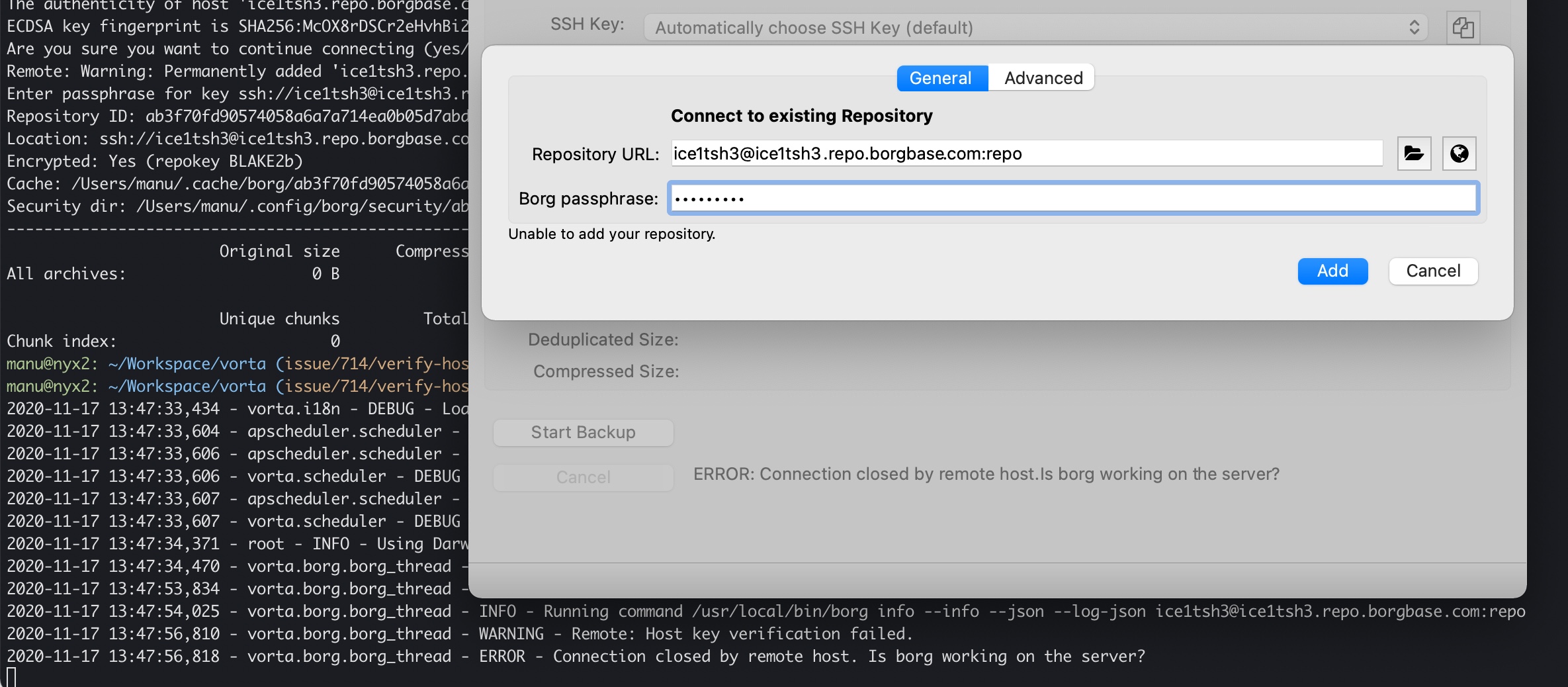Click the folder icon to choose local repository

[x=1414, y=154]
